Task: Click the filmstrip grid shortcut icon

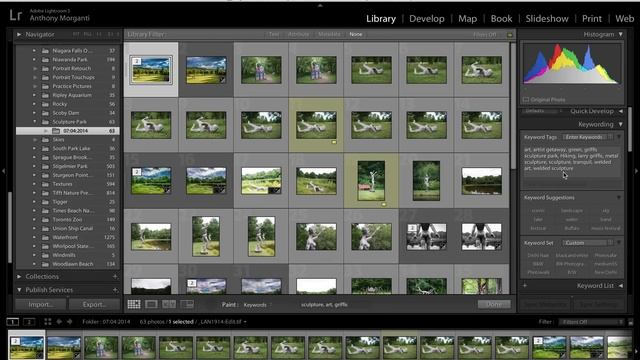Action: coord(48,322)
